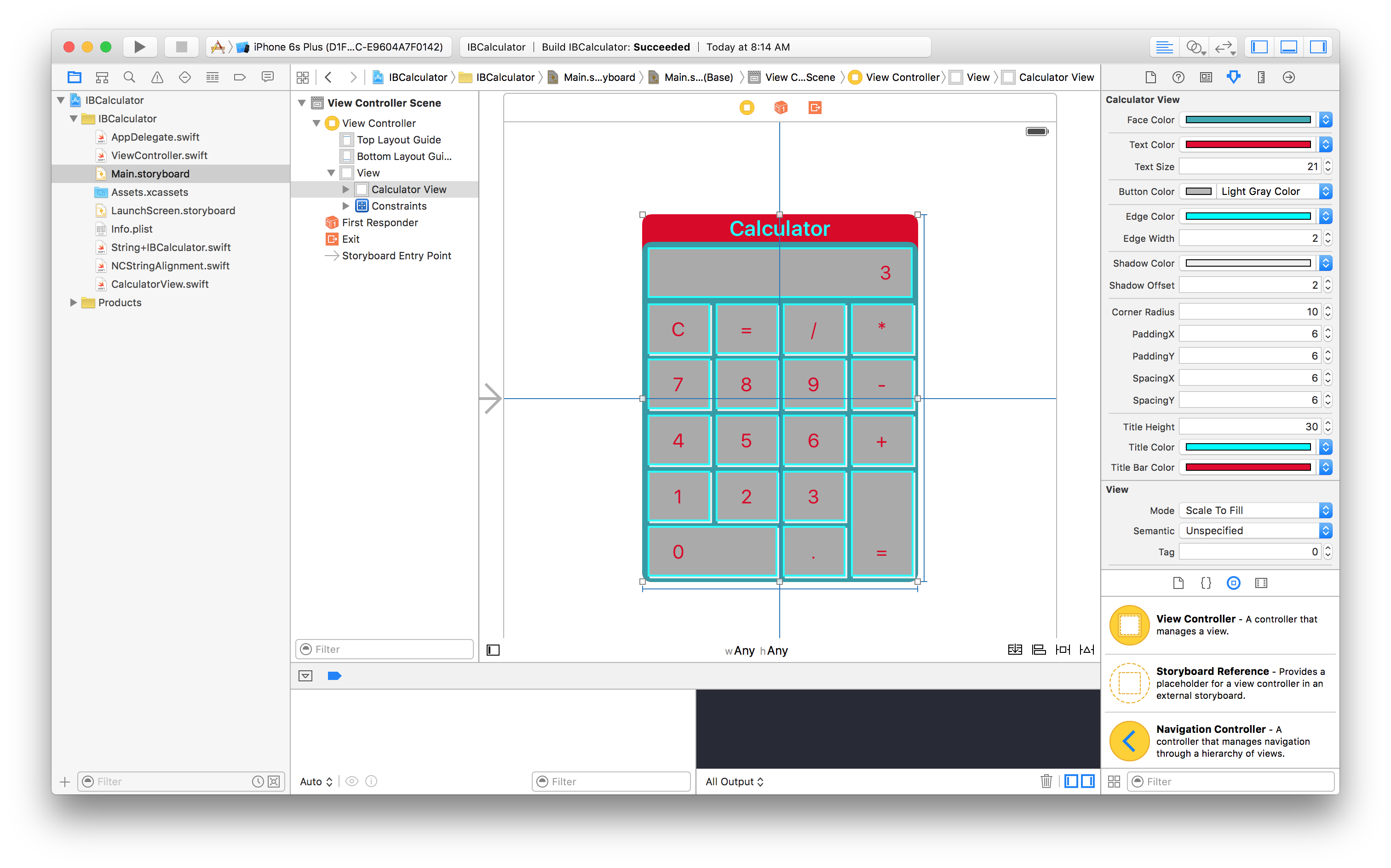
Task: Show the Breakpoint navigator
Action: pos(240,77)
